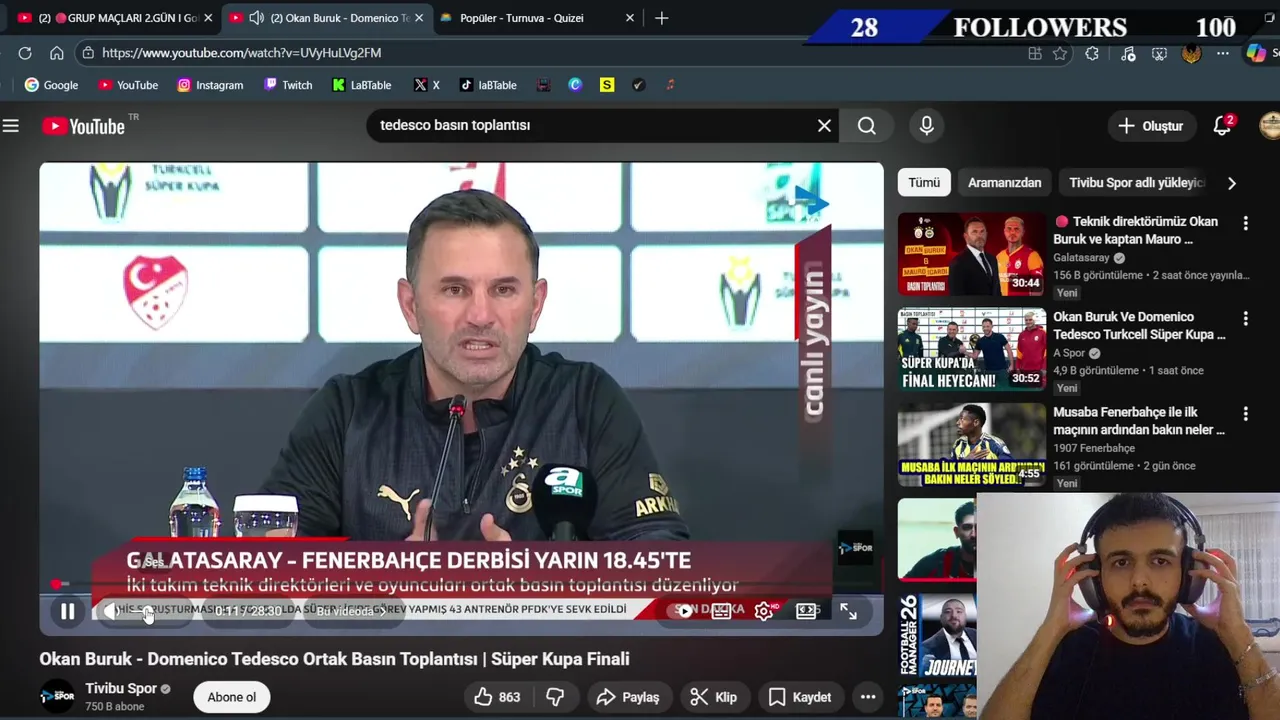Like the video showing 863 likes
The height and width of the screenshot is (720, 1280).
click(x=497, y=697)
